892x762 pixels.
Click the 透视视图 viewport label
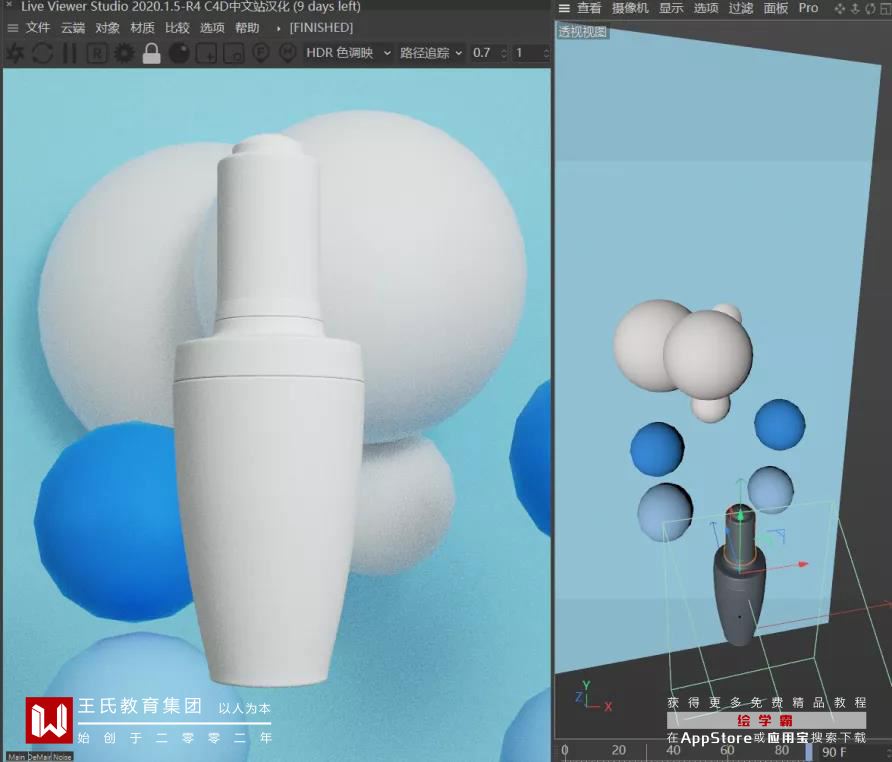click(582, 32)
